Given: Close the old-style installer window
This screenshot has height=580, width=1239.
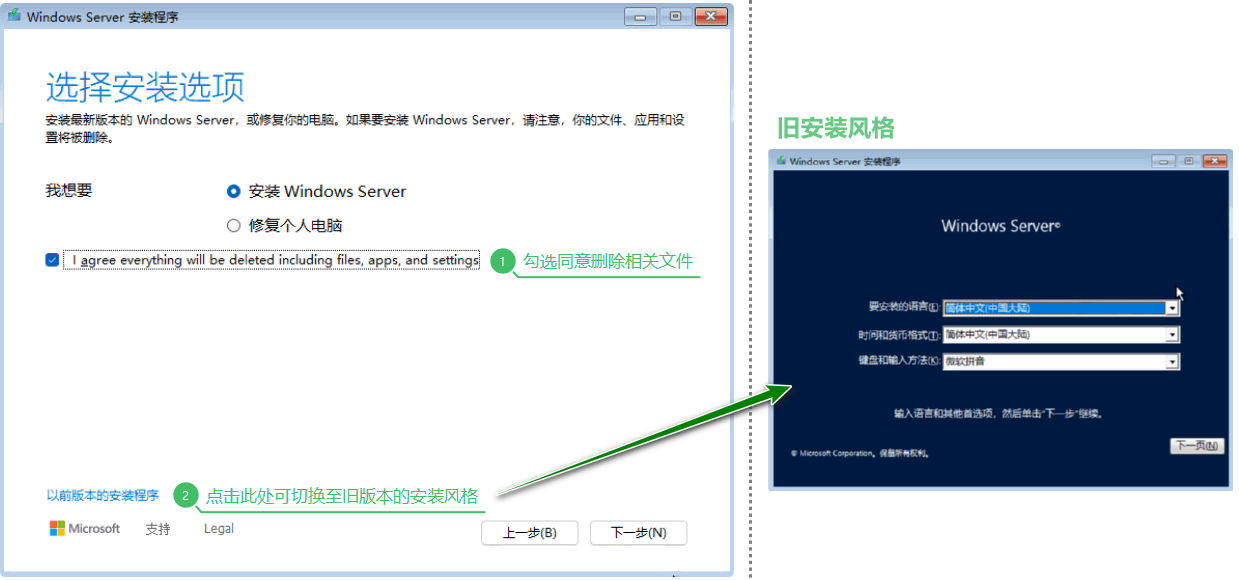Looking at the screenshot, I should point(1214,161).
